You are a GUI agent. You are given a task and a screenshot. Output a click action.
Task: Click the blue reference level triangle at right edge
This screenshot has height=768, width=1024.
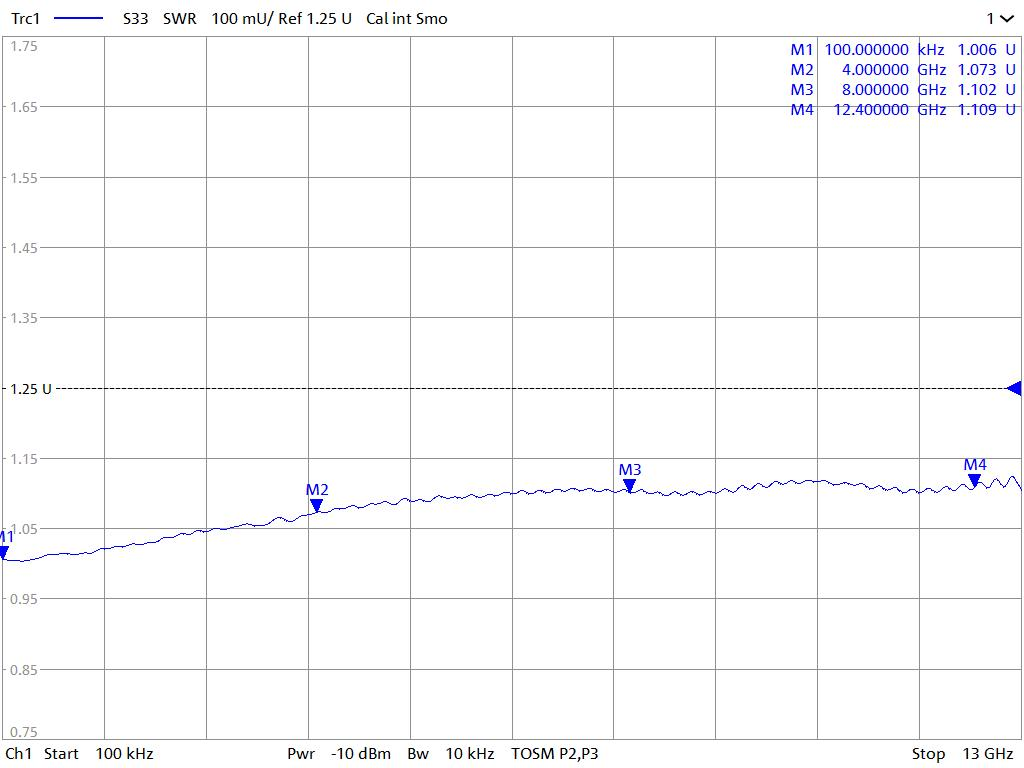tap(1014, 388)
